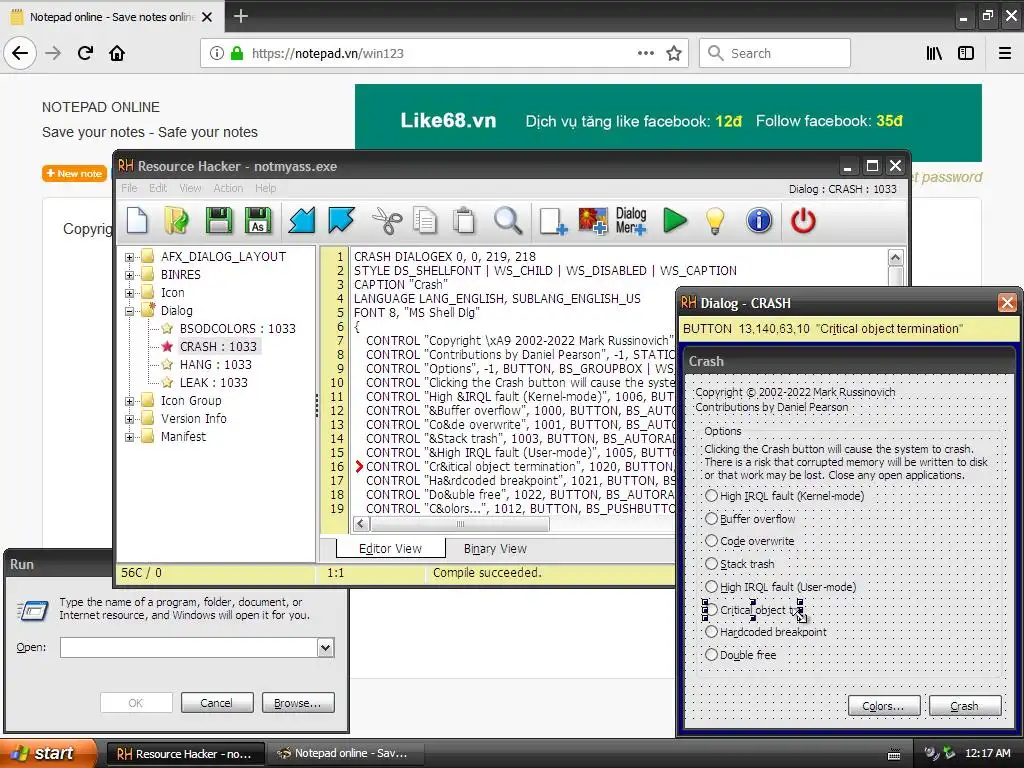The height and width of the screenshot is (768, 1024).
Task: Click the blue export arrow pointing down-right
Action: (x=342, y=221)
